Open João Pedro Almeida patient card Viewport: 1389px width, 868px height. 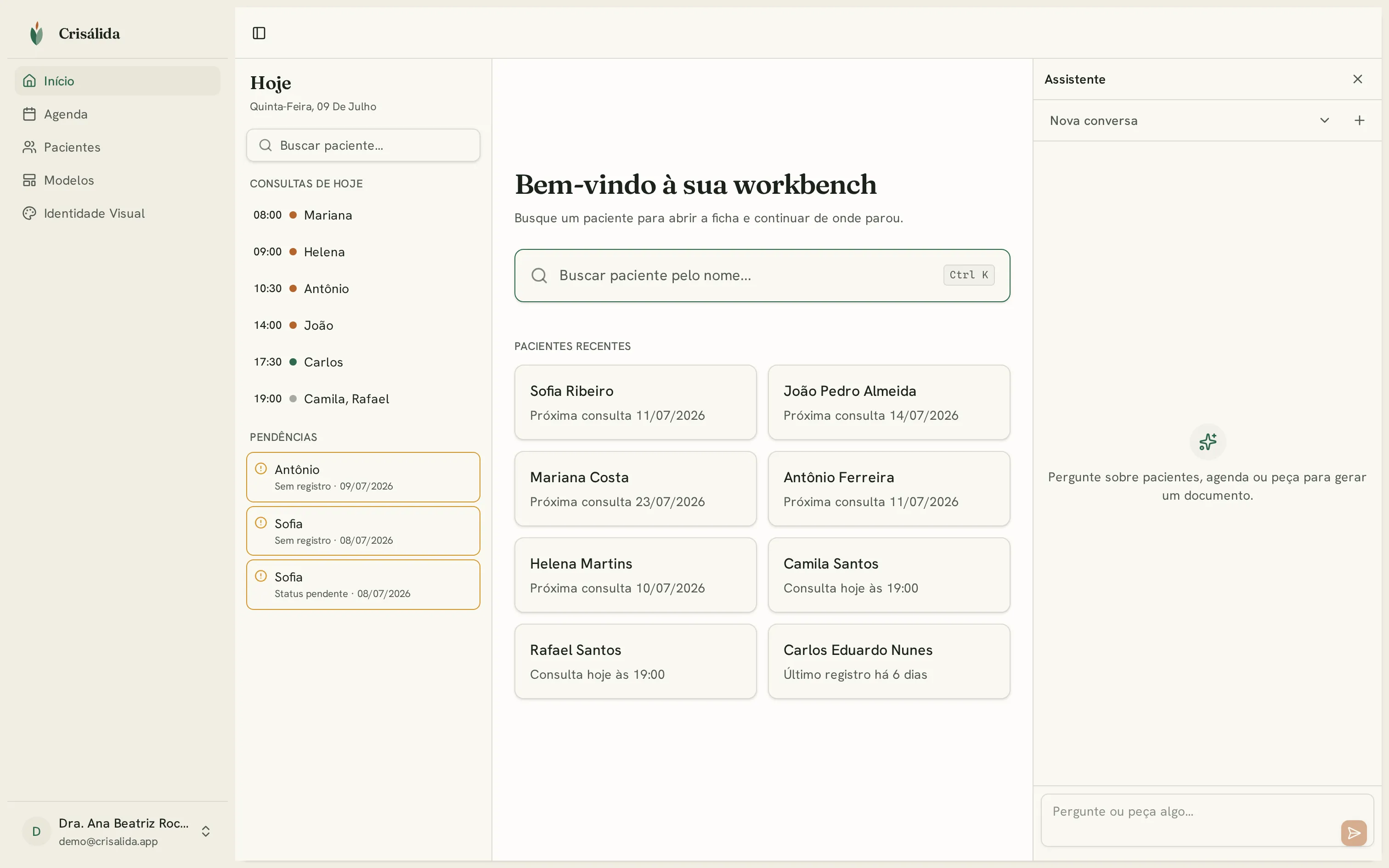(x=889, y=402)
